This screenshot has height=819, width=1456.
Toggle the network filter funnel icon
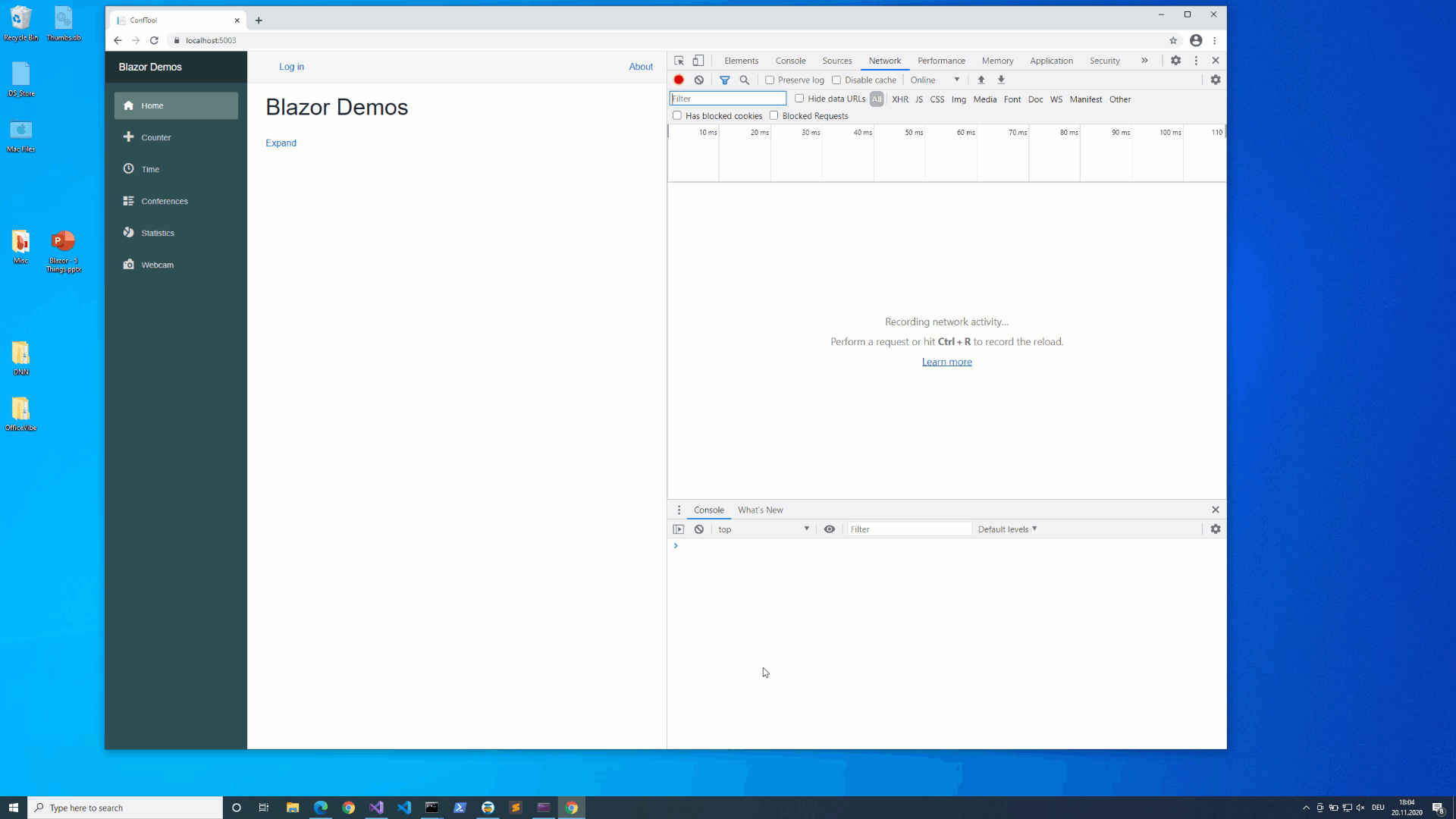pos(724,80)
